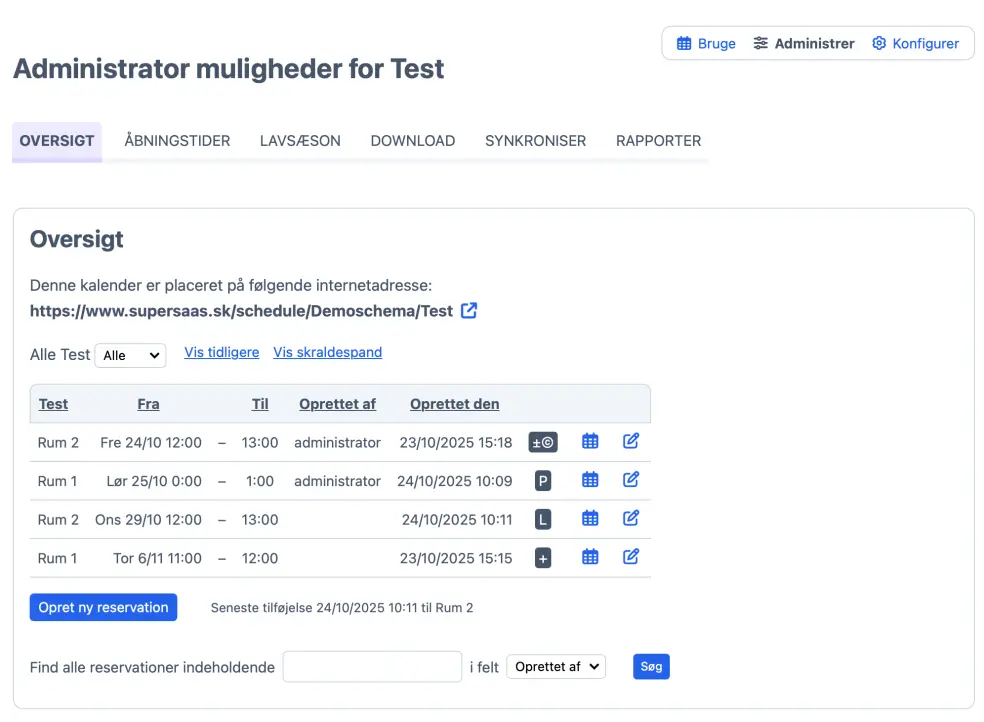
Task: Click edit icon for Rum 1 Lør 25/10 row
Action: (631, 480)
